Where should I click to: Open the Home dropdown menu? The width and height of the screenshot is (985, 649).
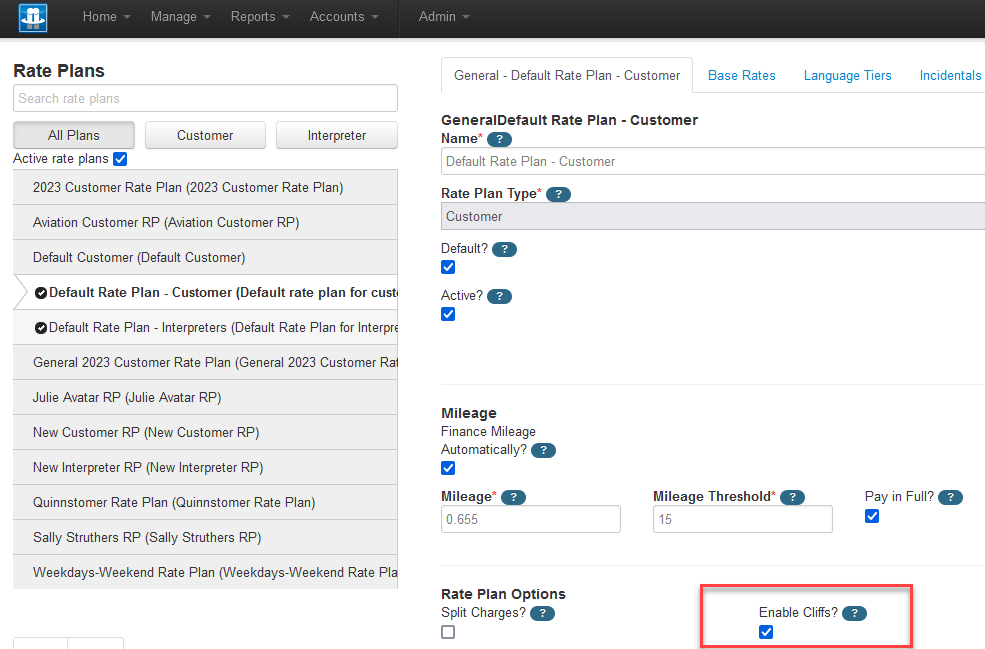point(106,17)
